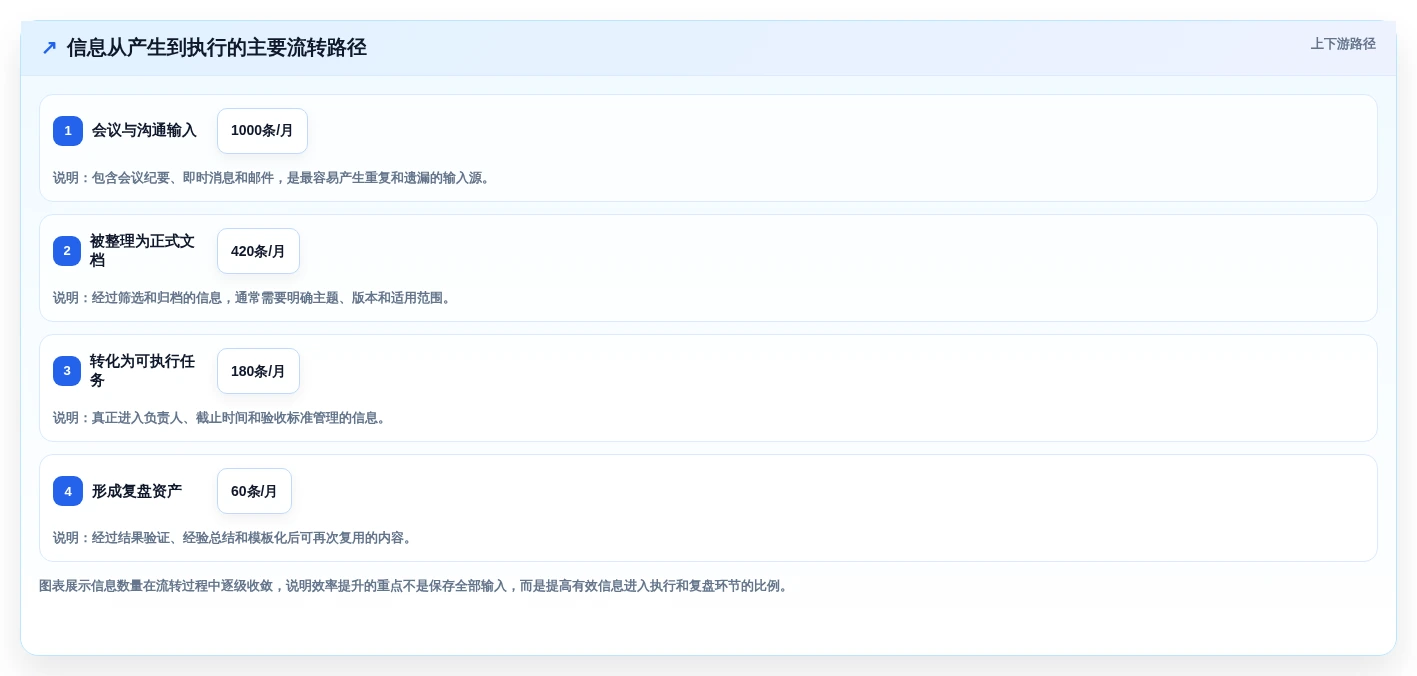Image resolution: width=1417 pixels, height=676 pixels.
Task: Click the 1000条/月 value chip
Action: click(x=262, y=131)
